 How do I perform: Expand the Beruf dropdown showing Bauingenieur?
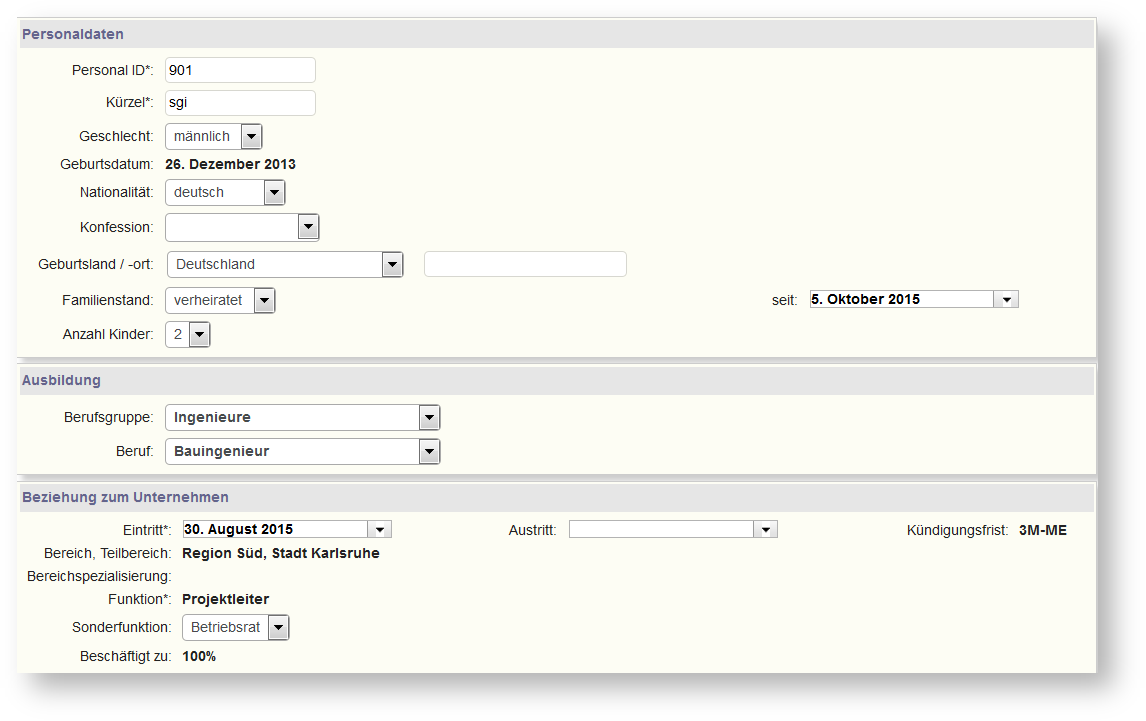point(429,452)
